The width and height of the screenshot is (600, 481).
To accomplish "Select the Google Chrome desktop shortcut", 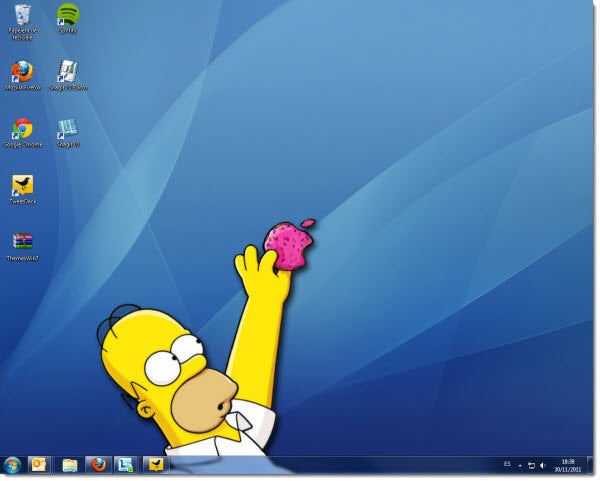I will [x=23, y=133].
